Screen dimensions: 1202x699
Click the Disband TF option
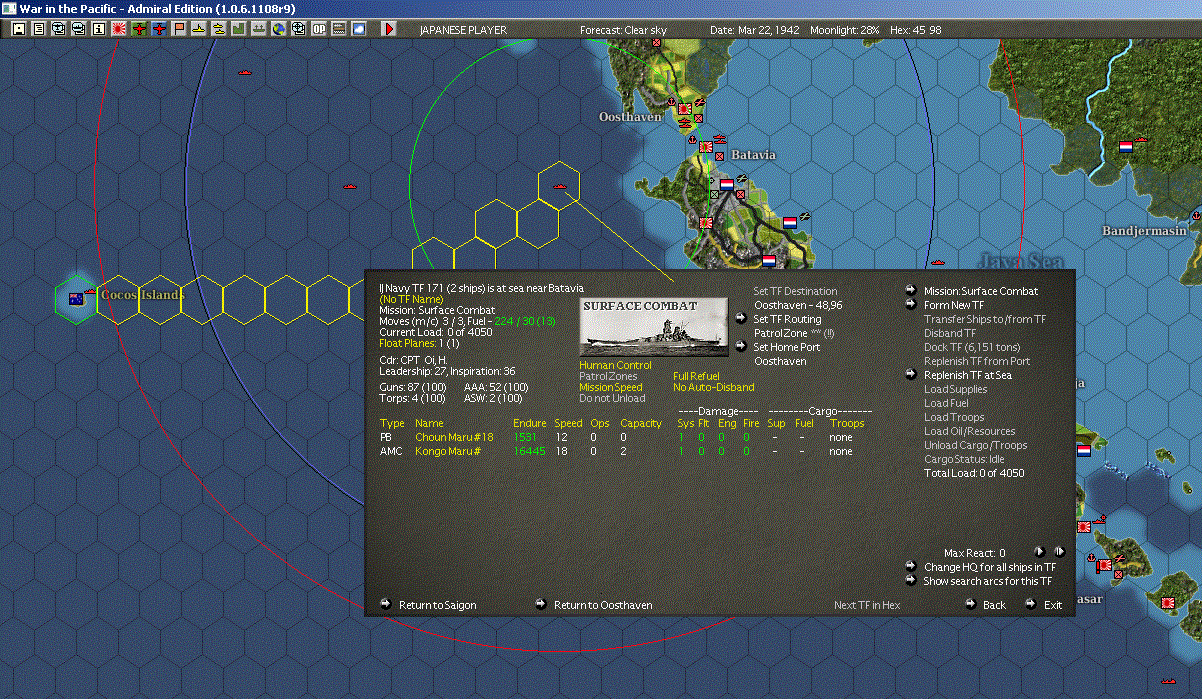950,333
